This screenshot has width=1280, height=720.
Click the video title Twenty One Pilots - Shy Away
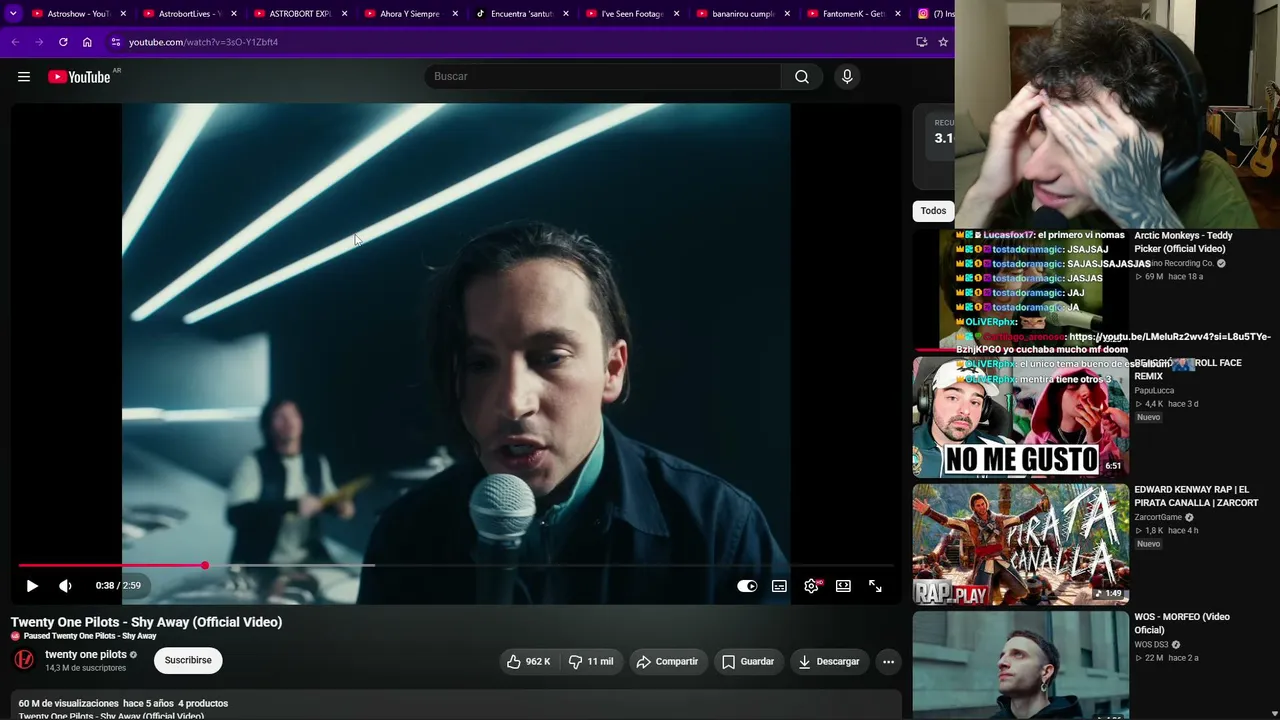pos(146,622)
